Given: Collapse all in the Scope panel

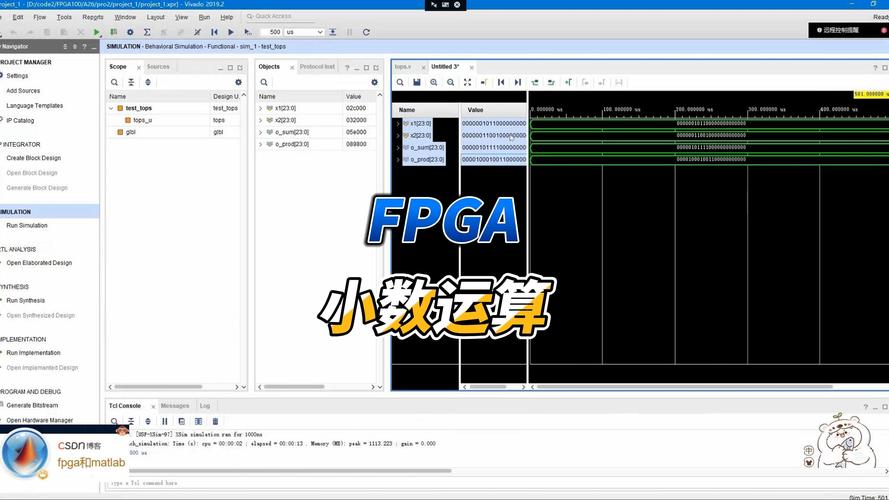Looking at the screenshot, I should 131,82.
